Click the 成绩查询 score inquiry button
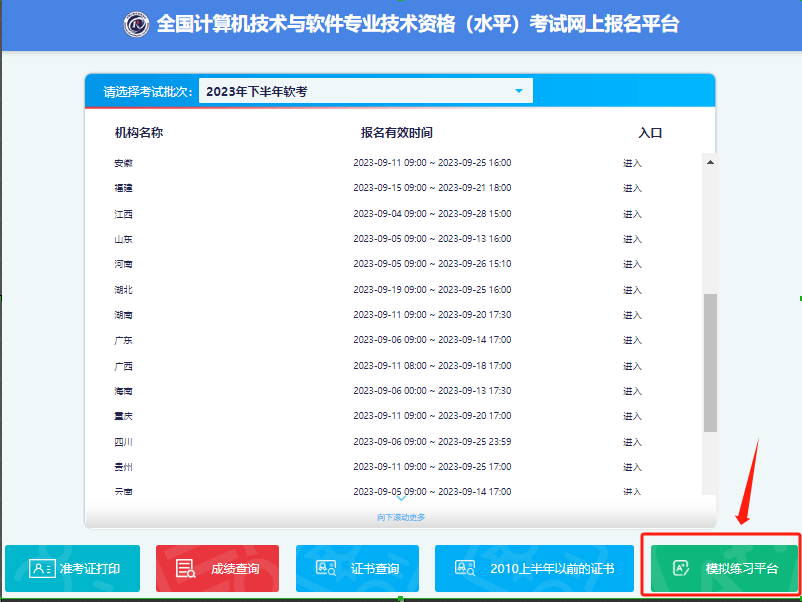Image resolution: width=802 pixels, height=602 pixels. [217, 567]
